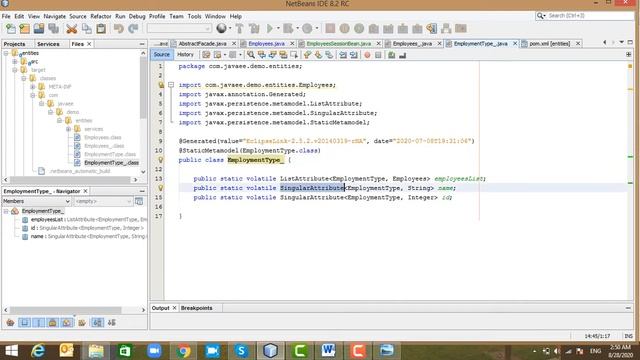Viewport: 640px width, 360px height.
Task: Open the Services panel tab
Action: click(48, 44)
